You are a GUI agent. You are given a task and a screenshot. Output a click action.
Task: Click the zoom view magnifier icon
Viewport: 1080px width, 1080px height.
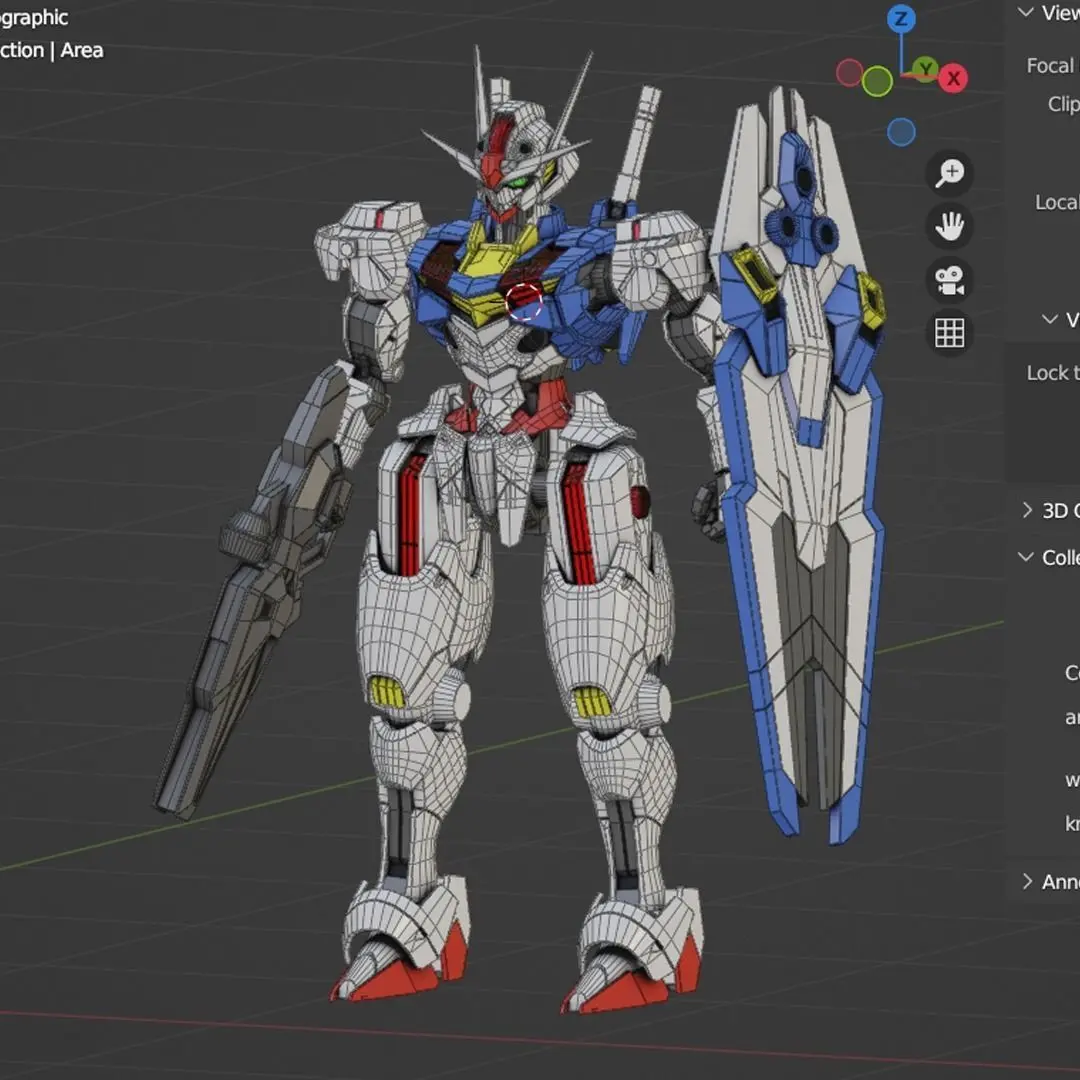coord(949,173)
